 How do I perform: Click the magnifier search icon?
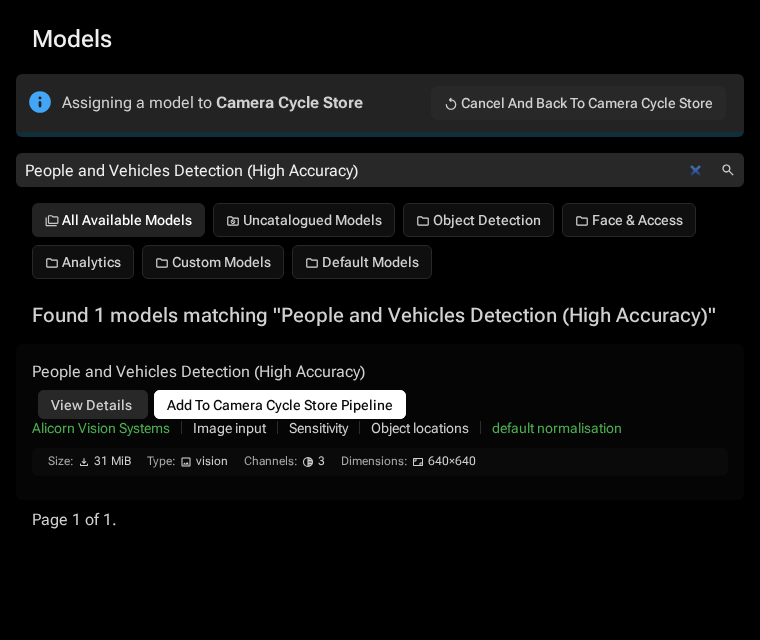(x=728, y=170)
